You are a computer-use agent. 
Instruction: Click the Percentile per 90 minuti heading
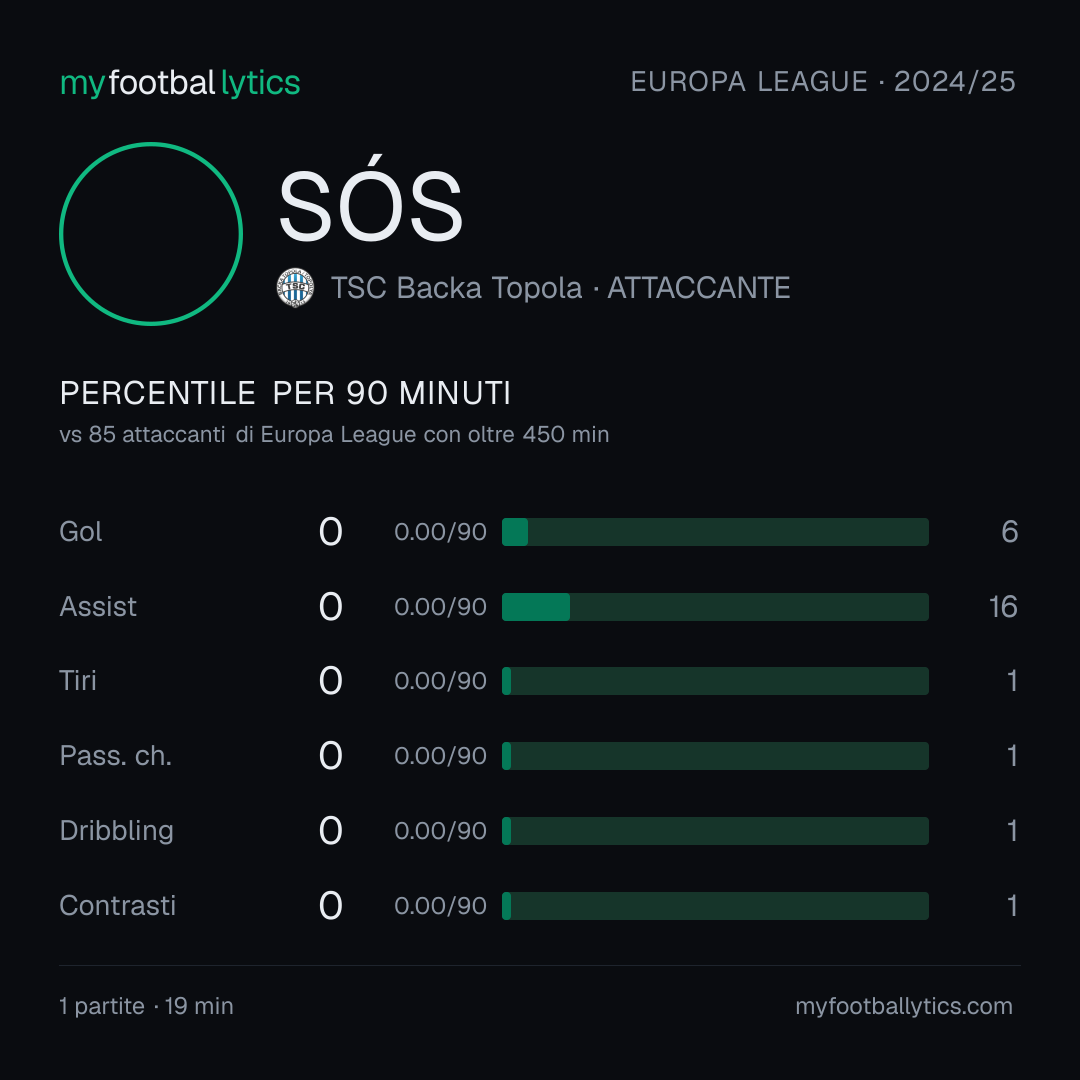coord(285,393)
